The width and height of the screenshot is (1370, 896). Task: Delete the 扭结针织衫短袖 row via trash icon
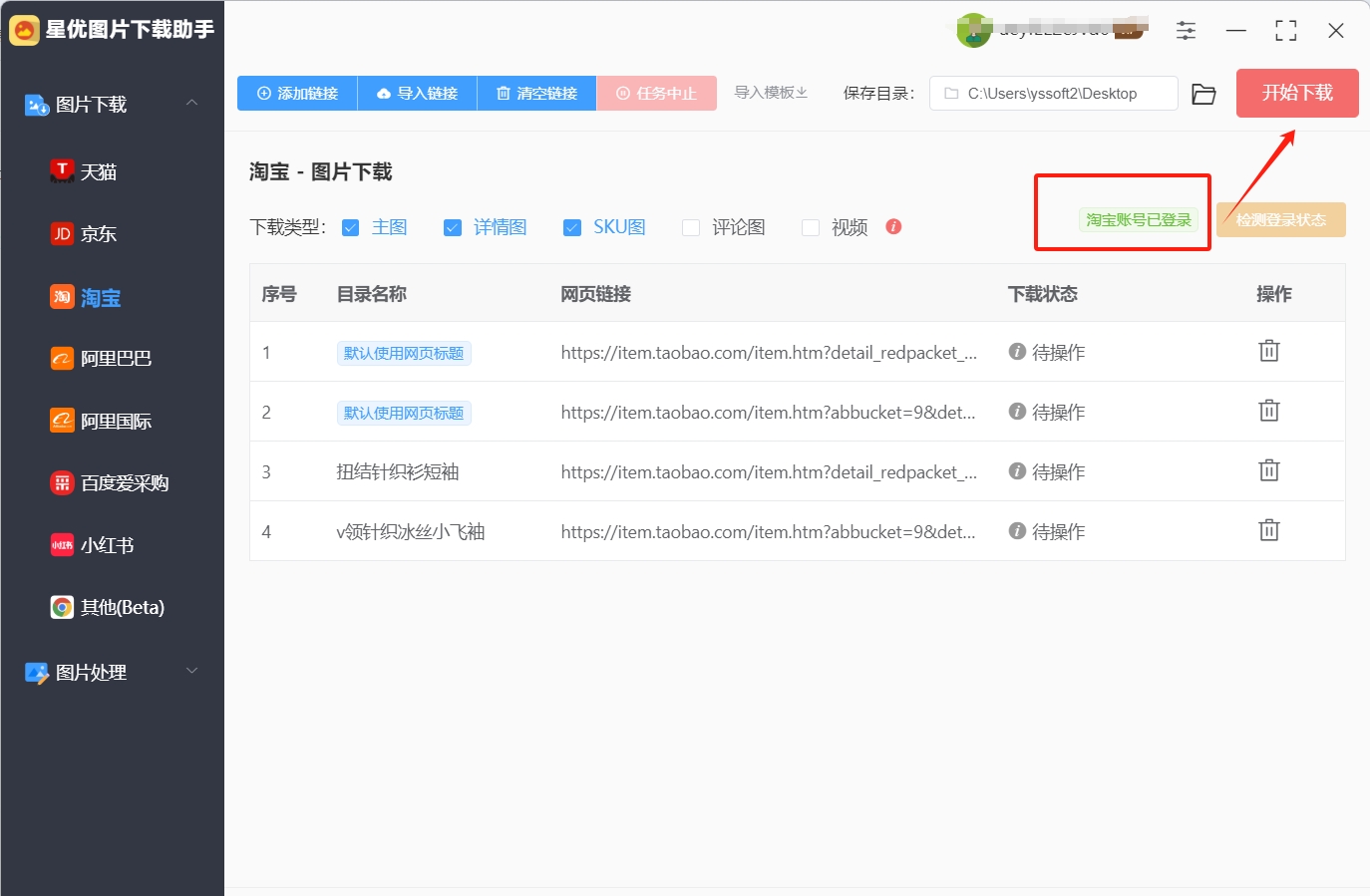click(x=1269, y=470)
